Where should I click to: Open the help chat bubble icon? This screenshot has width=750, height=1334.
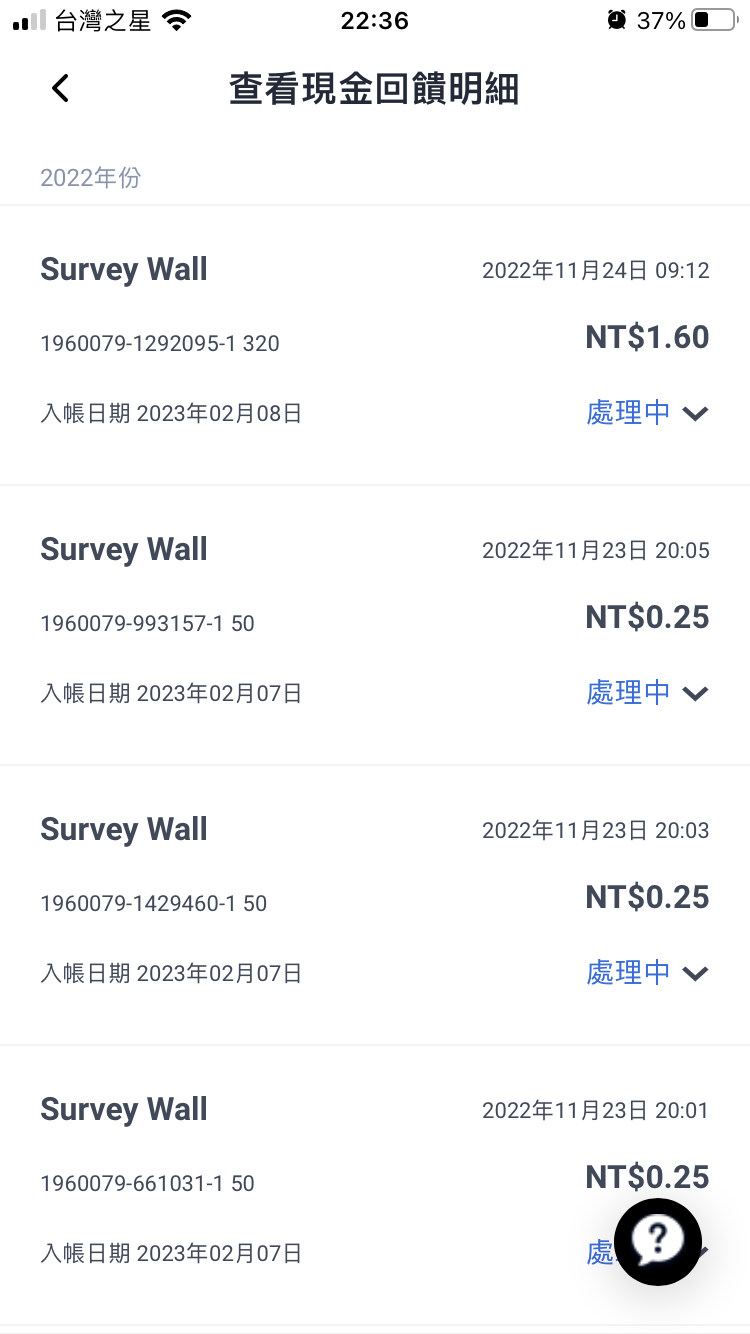click(x=657, y=1241)
